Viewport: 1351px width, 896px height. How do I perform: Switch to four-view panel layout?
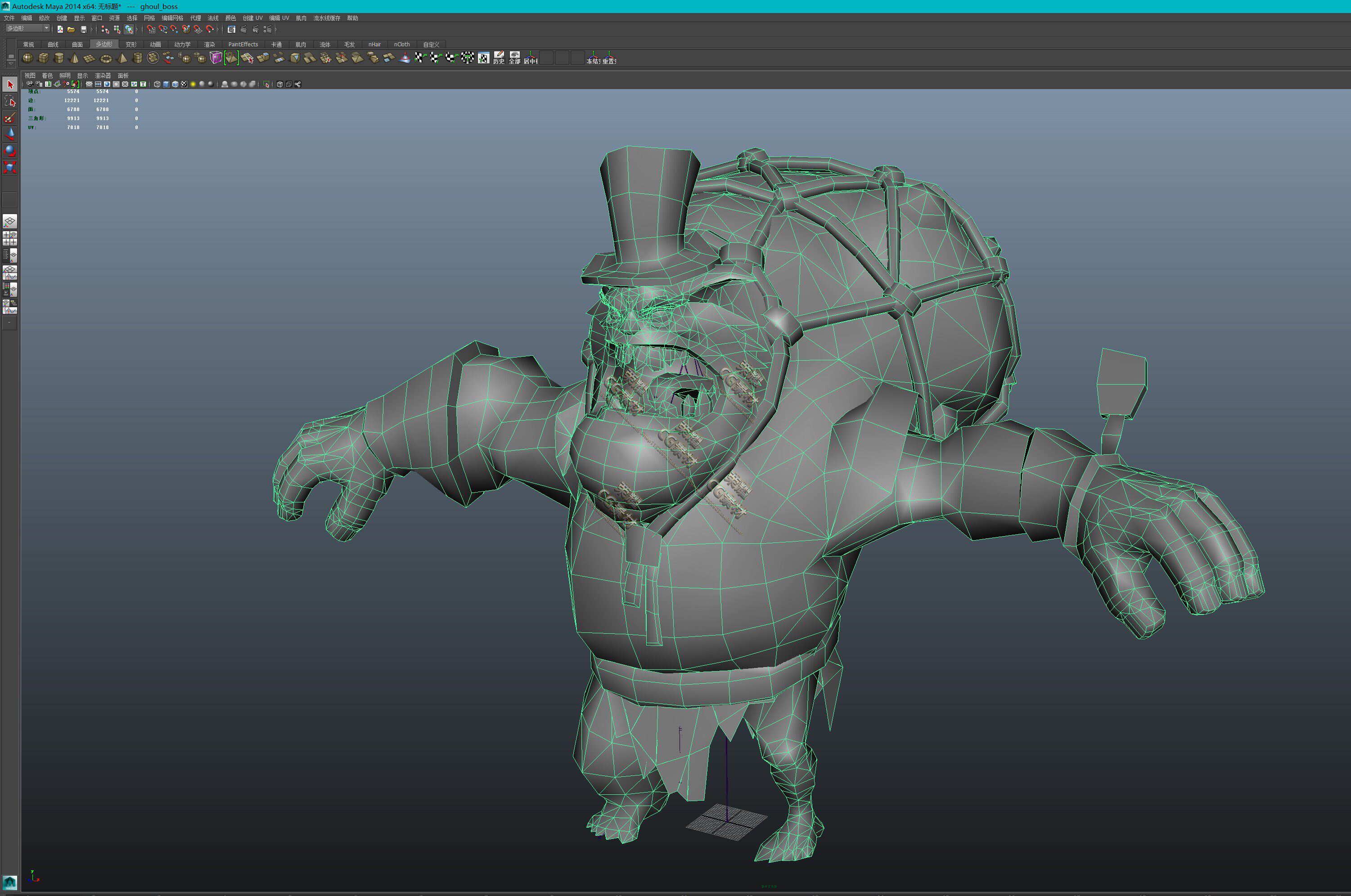10,238
